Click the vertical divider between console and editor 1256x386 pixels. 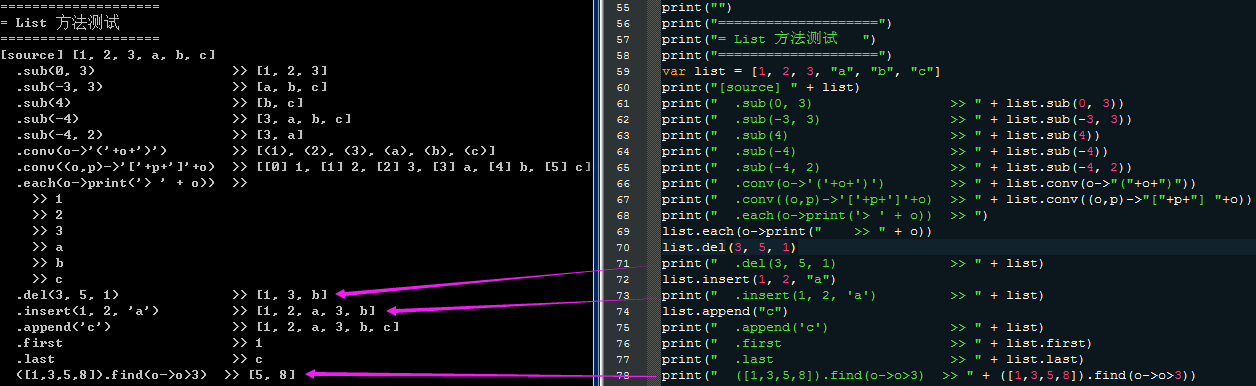click(x=601, y=193)
